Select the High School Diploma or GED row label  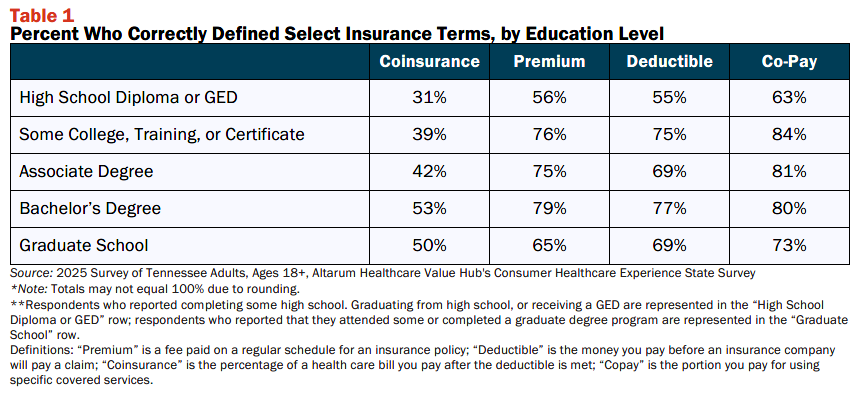128,98
